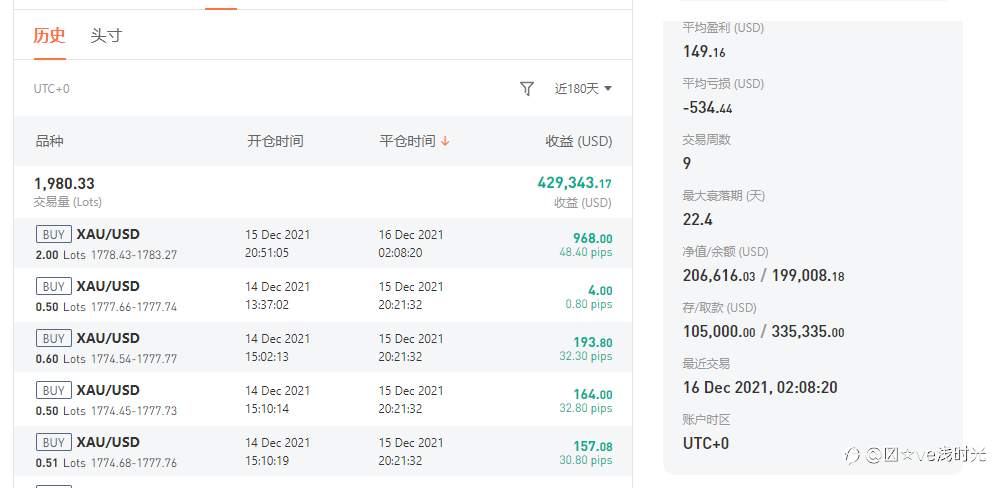Click the 1,980.33 交易量 total
The width and height of the screenshot is (998, 488).
pyautogui.click(x=64, y=184)
